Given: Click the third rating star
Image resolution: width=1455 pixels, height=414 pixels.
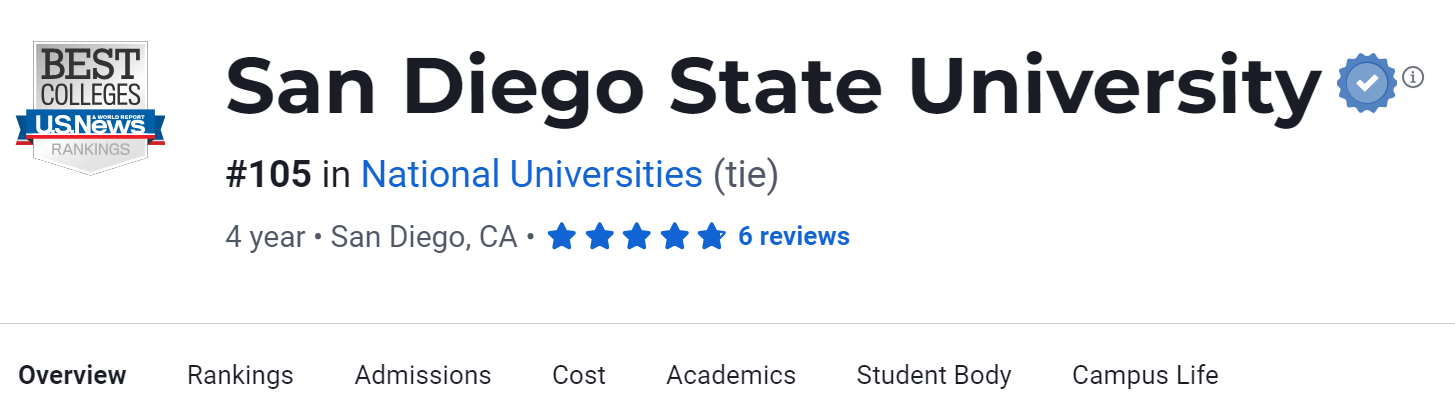Looking at the screenshot, I should click(637, 237).
